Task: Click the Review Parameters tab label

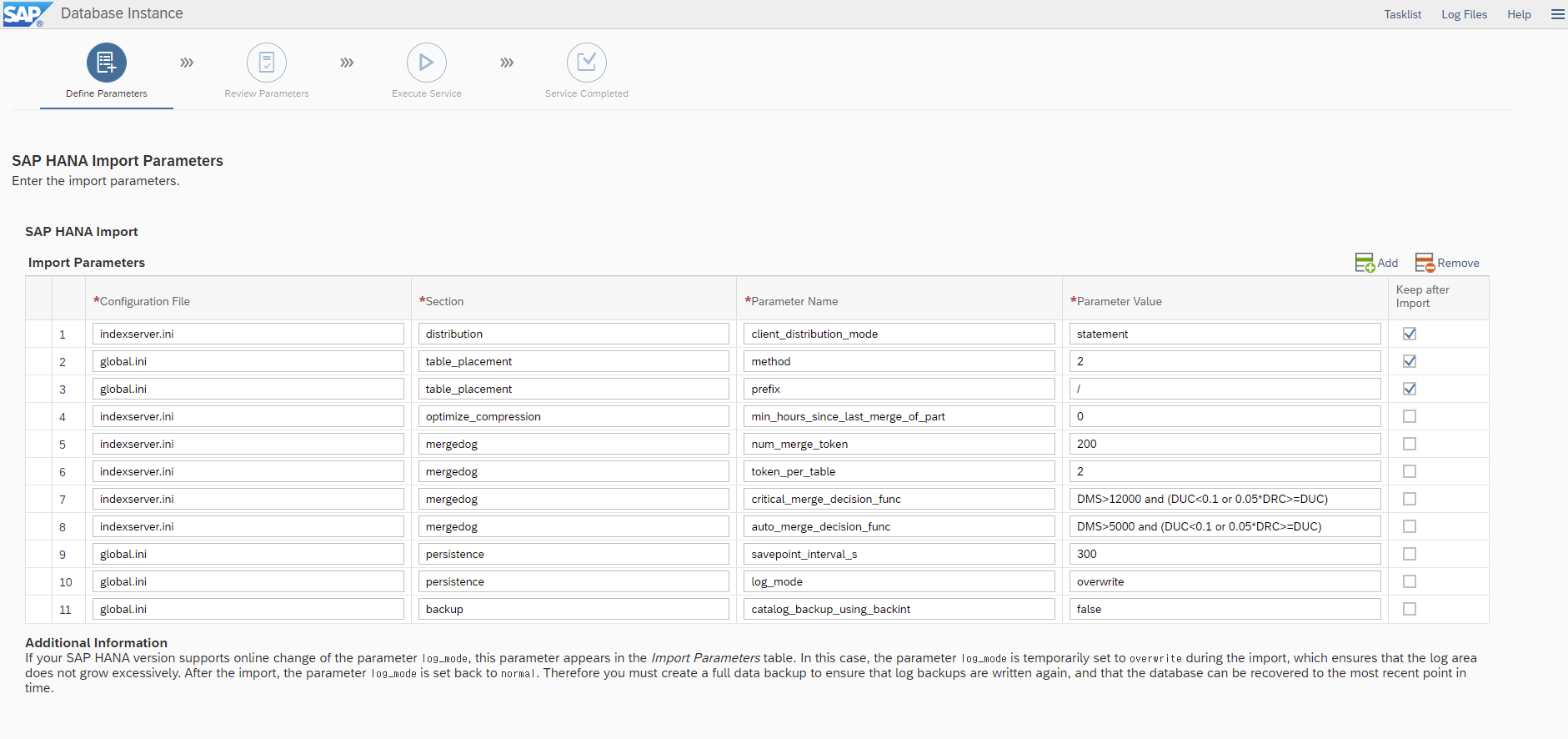Action: (267, 93)
